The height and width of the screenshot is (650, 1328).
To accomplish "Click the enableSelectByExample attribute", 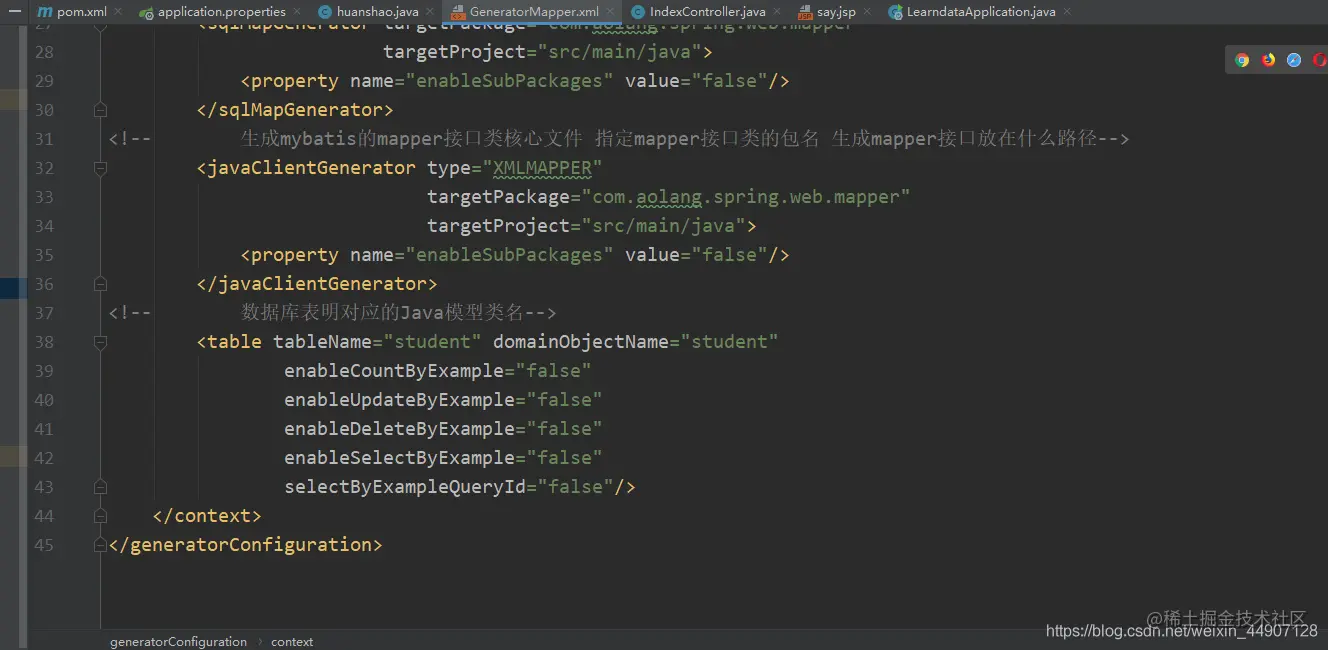I will click(400, 458).
